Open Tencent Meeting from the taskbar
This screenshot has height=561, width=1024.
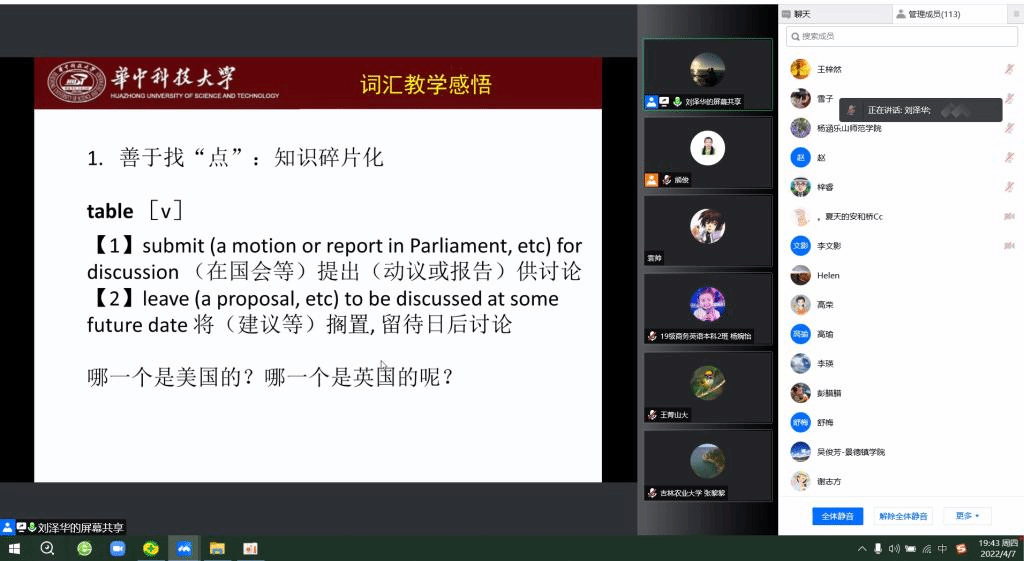tap(183, 549)
